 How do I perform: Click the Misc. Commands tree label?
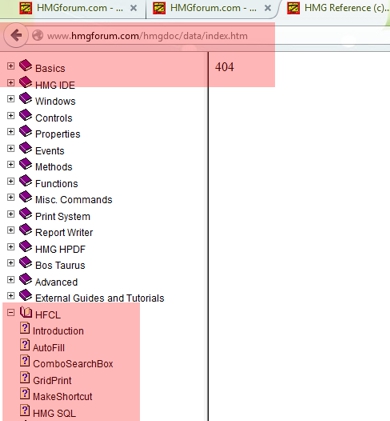(74, 200)
